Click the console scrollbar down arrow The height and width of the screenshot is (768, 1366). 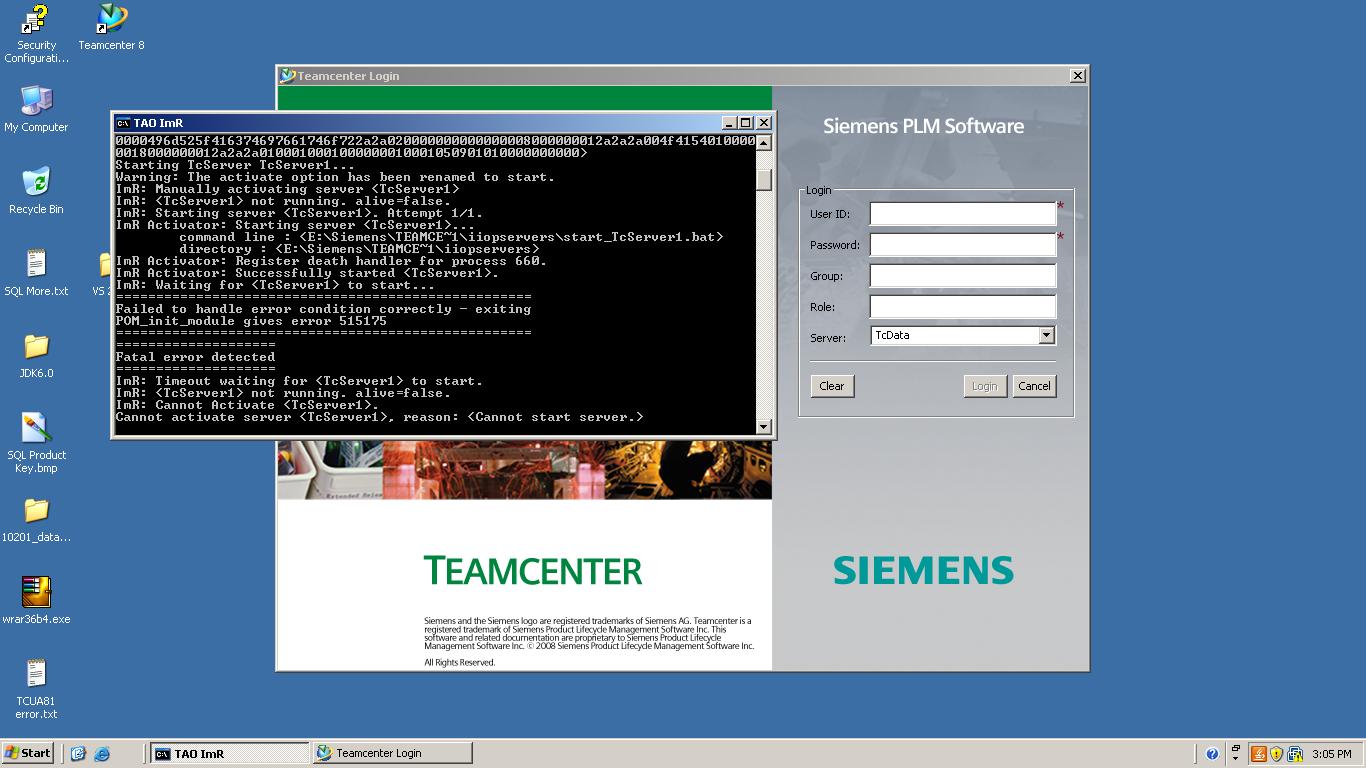pos(764,426)
